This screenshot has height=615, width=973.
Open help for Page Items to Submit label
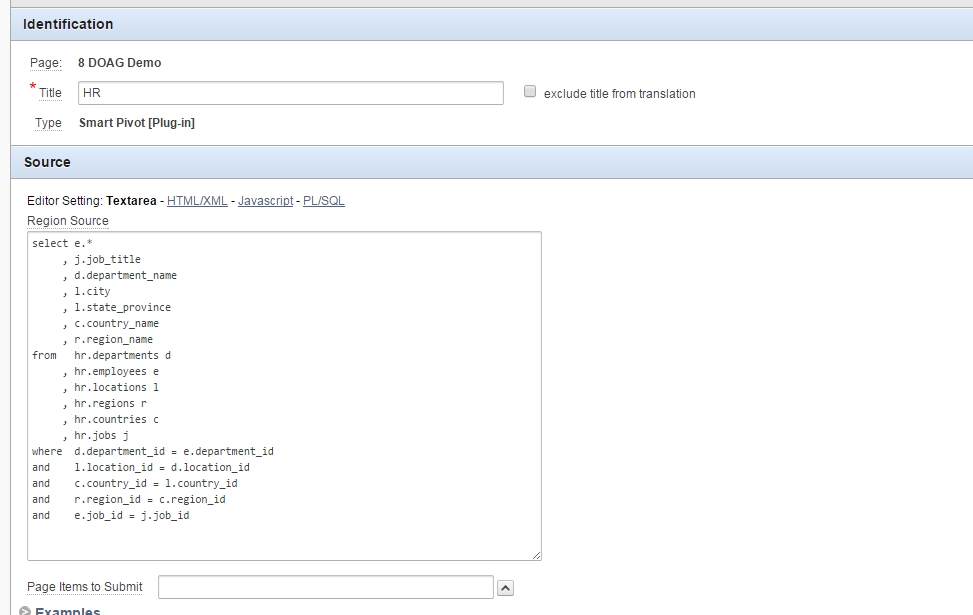tap(85, 587)
